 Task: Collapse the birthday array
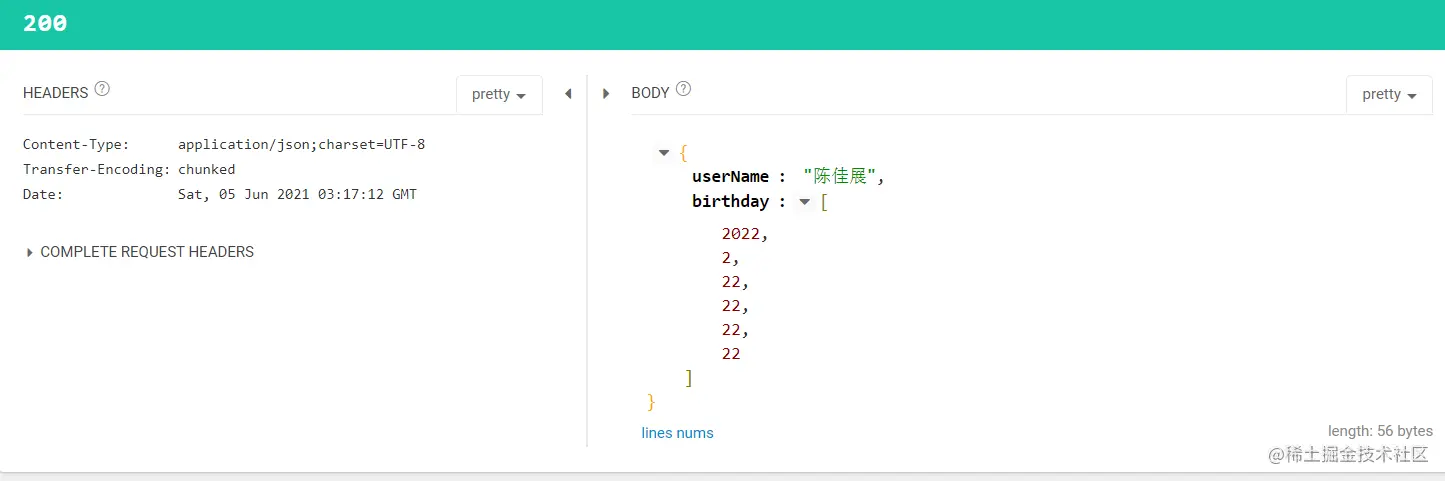point(805,202)
